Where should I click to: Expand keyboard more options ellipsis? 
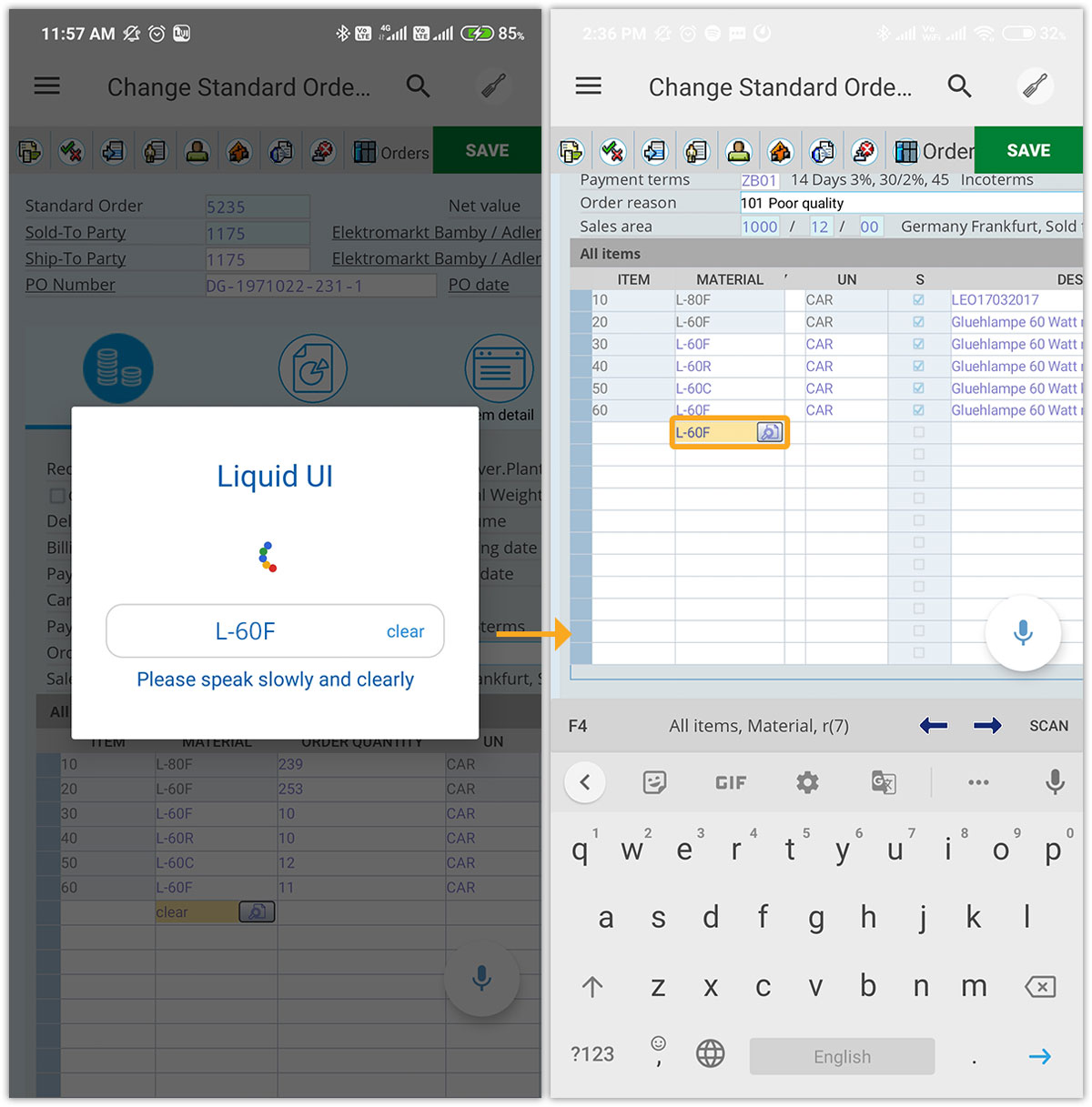978,782
